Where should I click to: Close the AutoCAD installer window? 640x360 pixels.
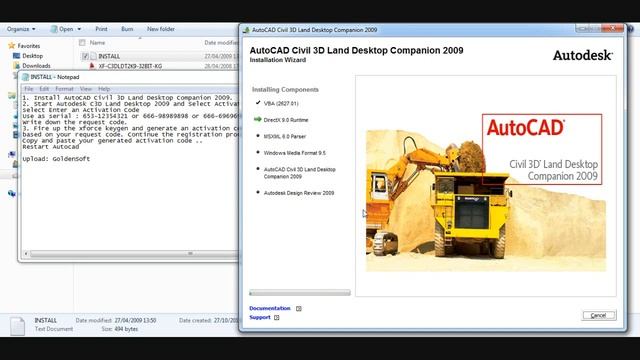[613, 28]
